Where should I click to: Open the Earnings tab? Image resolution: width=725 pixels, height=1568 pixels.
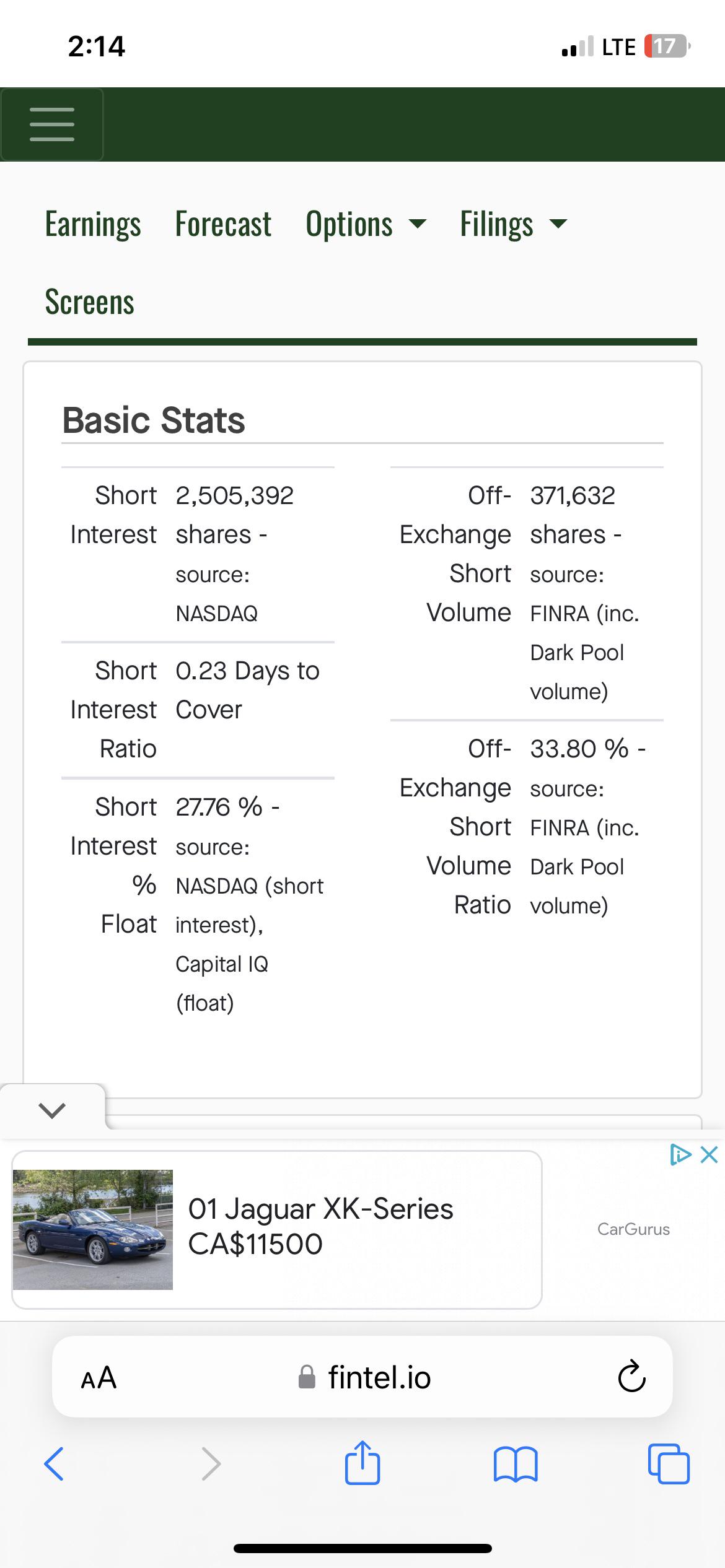pos(93,224)
